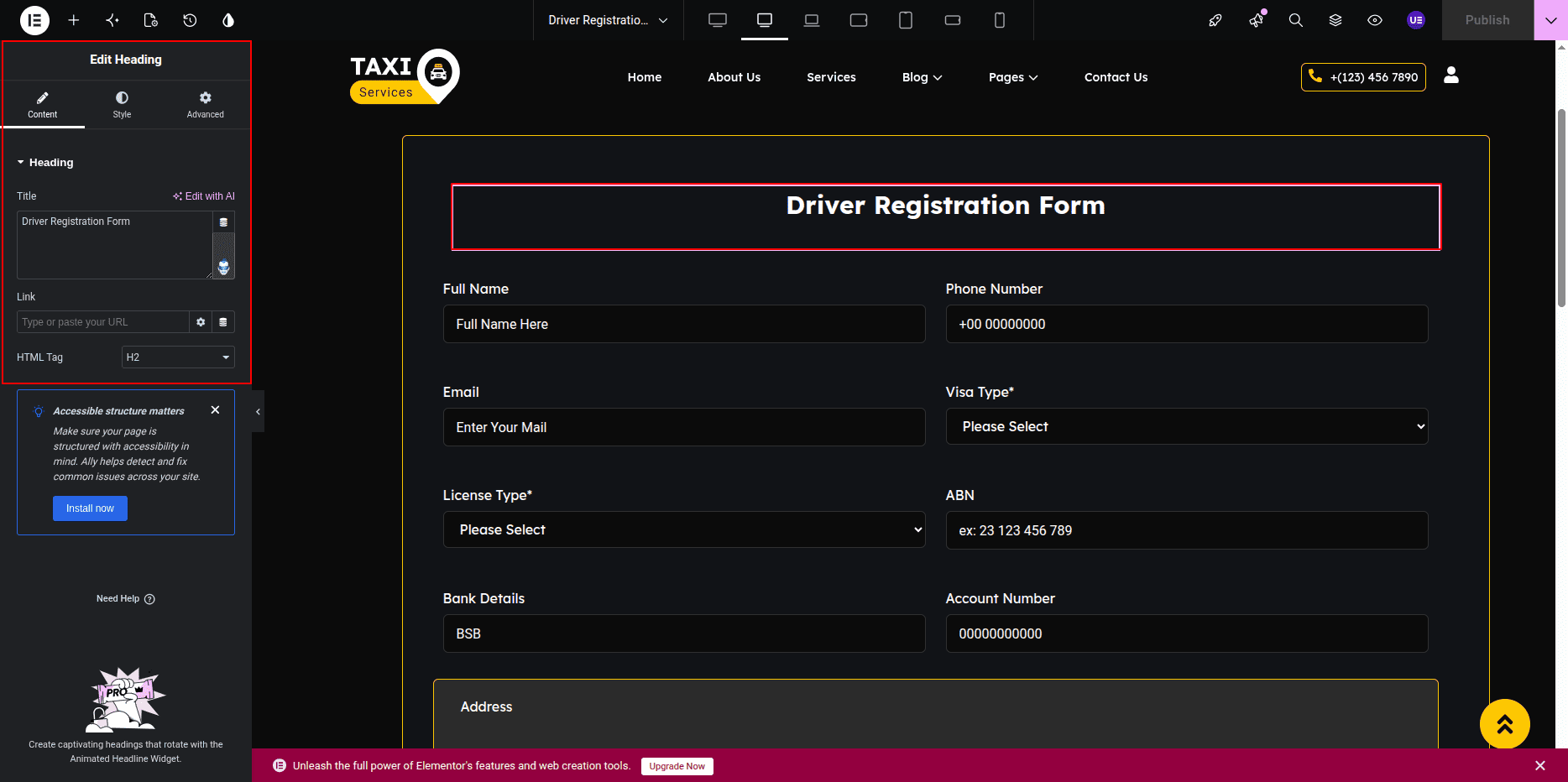
Task: Select Mobile Landscape responsive view
Action: [x=953, y=20]
